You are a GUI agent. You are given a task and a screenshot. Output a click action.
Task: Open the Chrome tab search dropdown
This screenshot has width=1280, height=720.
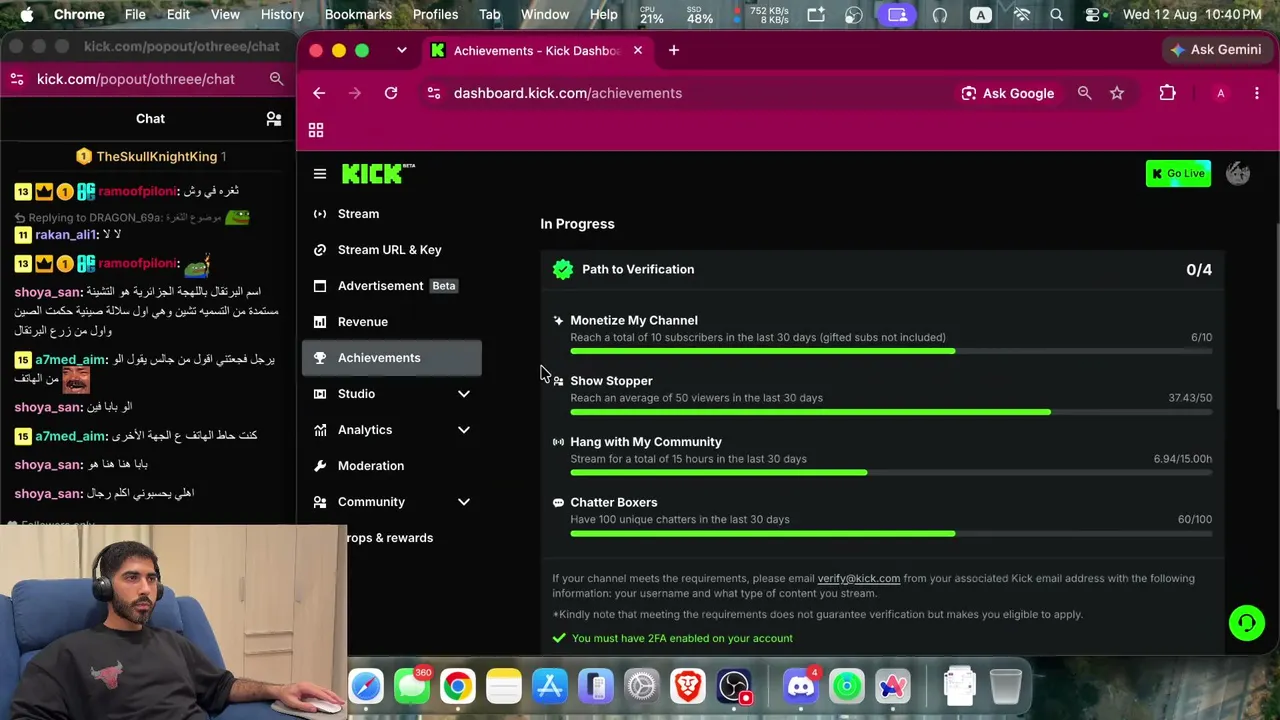(402, 50)
